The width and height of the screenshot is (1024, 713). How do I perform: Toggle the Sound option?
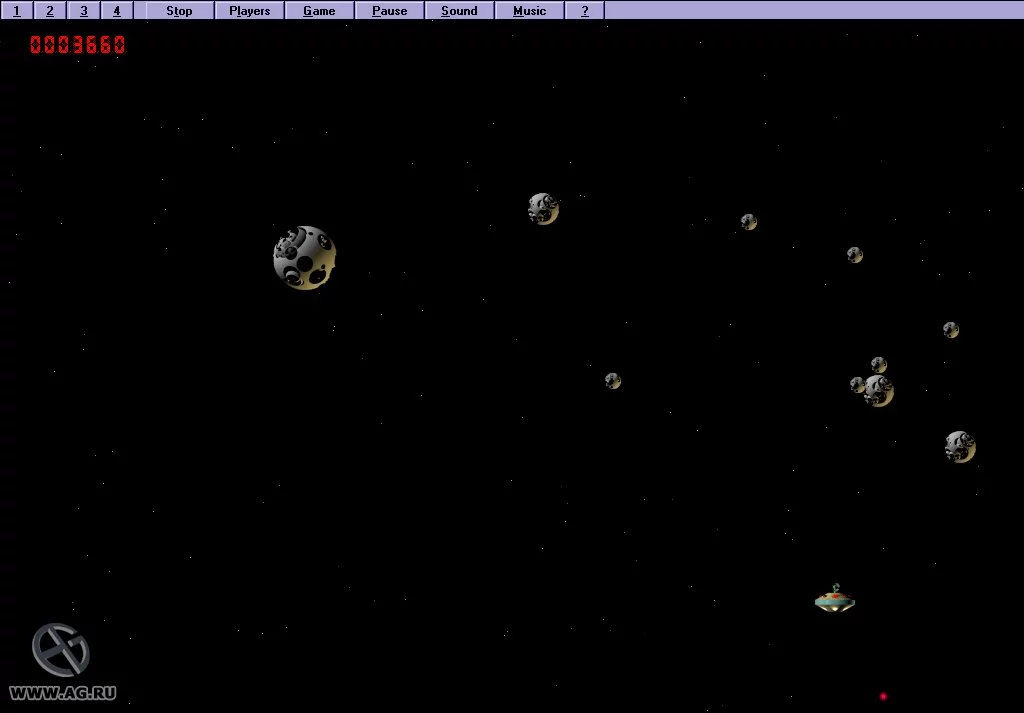coord(459,10)
